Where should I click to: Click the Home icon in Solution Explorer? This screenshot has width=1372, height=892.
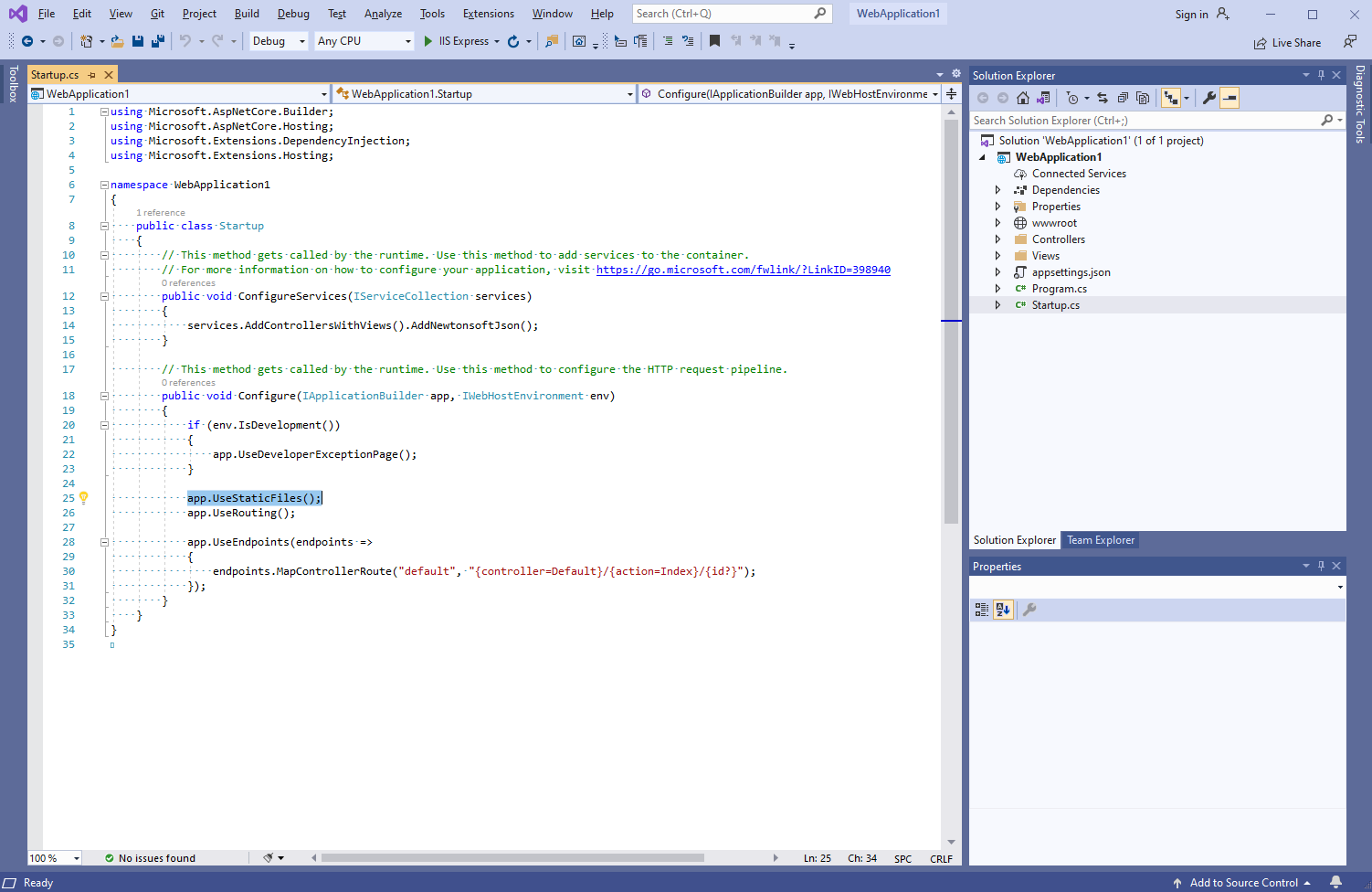click(1023, 98)
